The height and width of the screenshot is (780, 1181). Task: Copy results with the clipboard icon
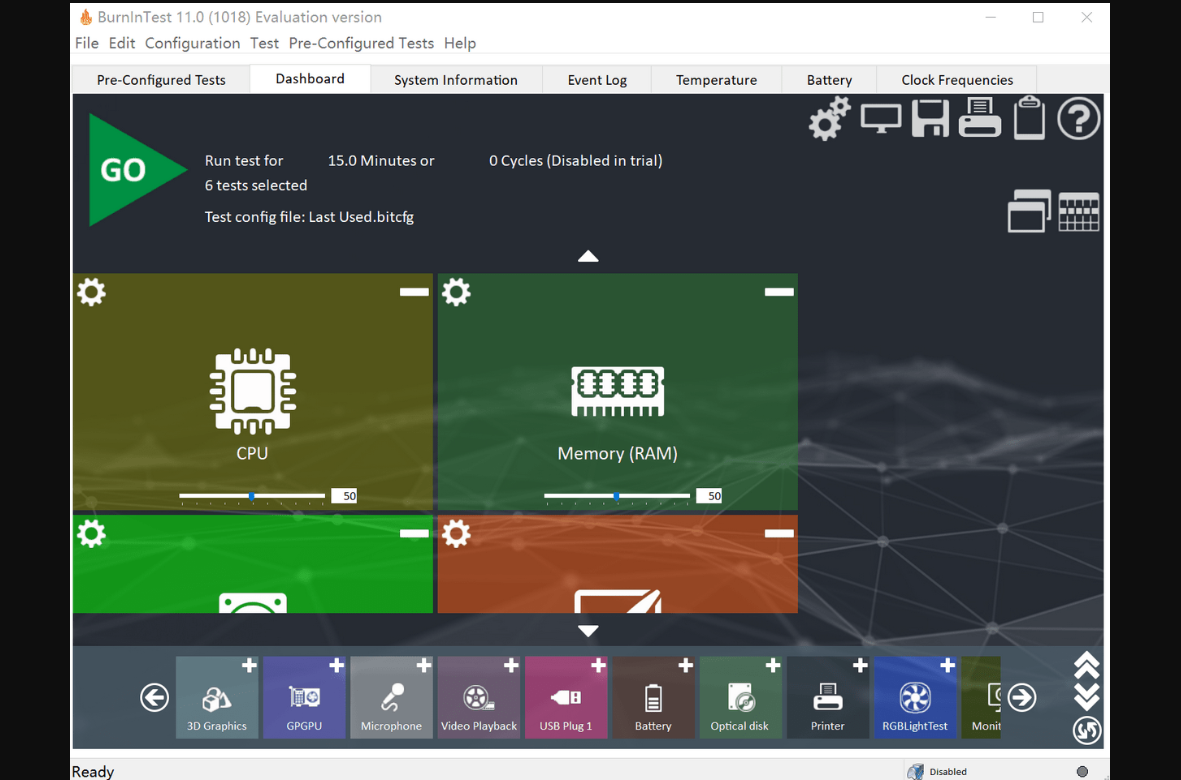1029,117
